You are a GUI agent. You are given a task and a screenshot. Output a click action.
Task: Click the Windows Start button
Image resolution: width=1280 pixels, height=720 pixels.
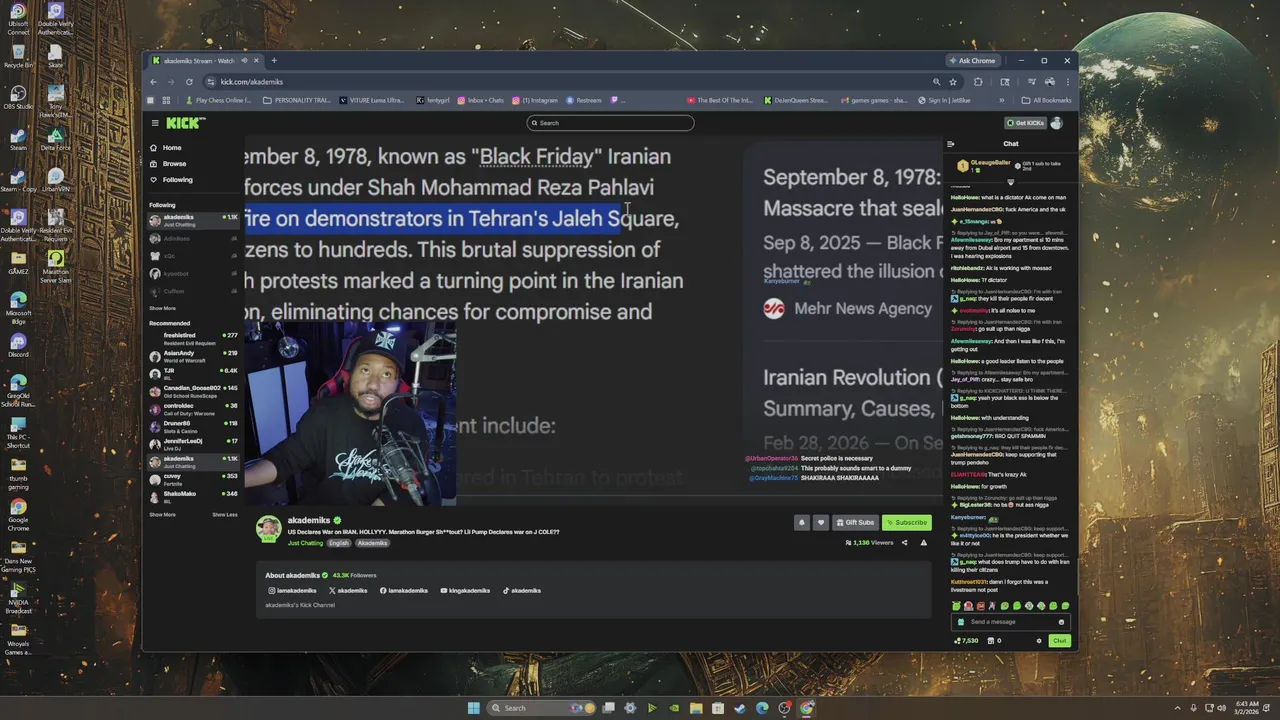[x=474, y=708]
